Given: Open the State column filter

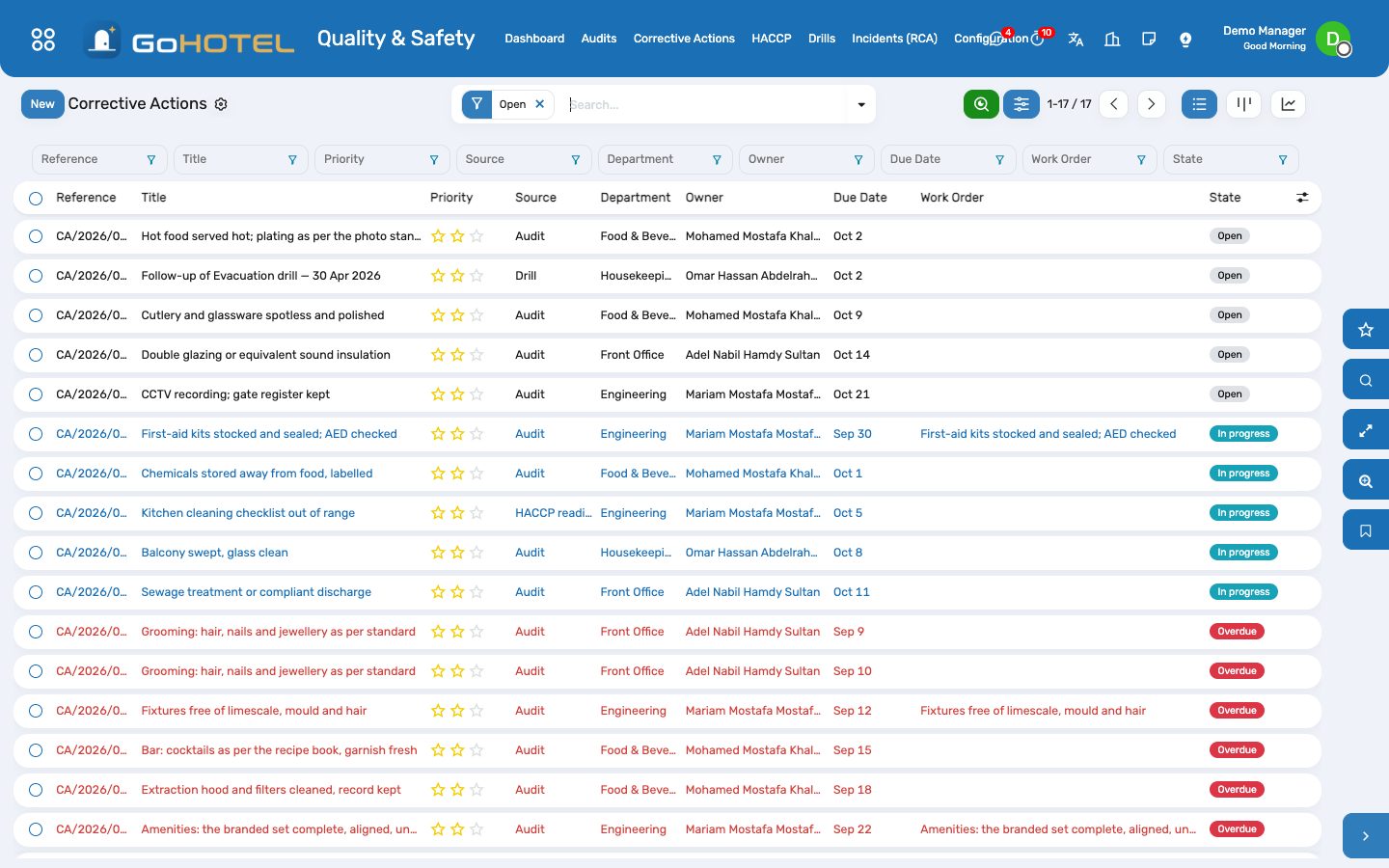Looking at the screenshot, I should (1283, 160).
